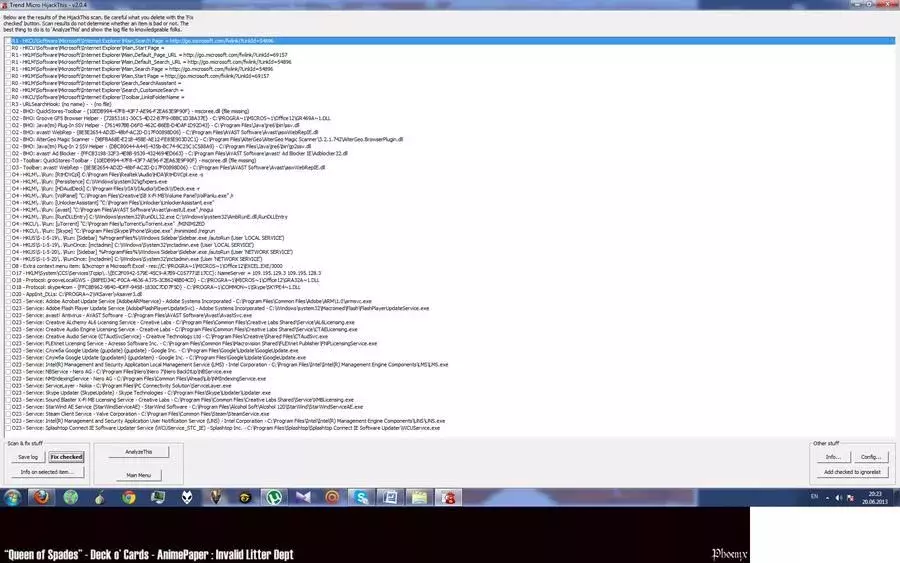This screenshot has height=563, width=900.
Task: Tick the O4 Skype run entry checkbox
Action: (x=8, y=231)
